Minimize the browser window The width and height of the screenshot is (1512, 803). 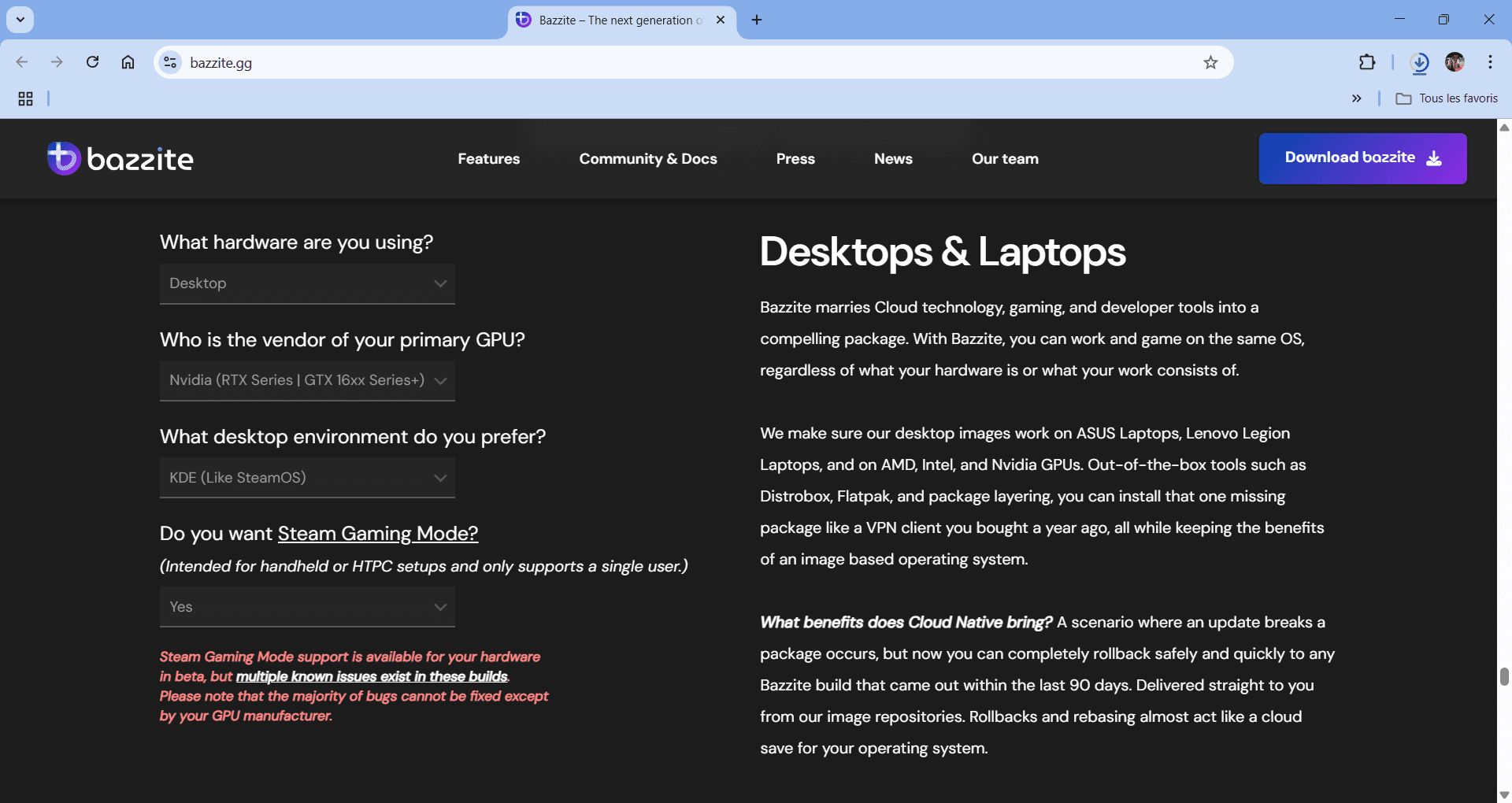tap(1399, 20)
